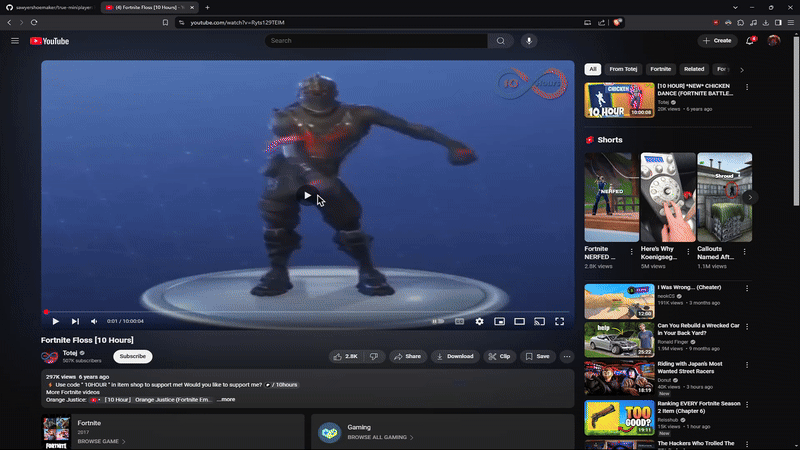The width and height of the screenshot is (800, 450).
Task: Open menu for Wrecked Car video
Action: coord(747,327)
